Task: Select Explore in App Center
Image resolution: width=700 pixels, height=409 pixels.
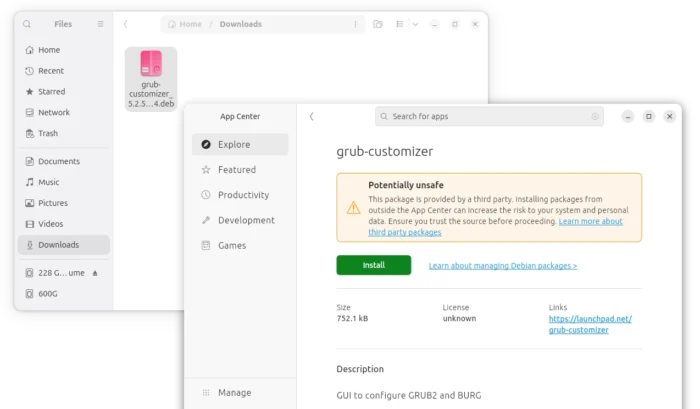Action: [240, 144]
